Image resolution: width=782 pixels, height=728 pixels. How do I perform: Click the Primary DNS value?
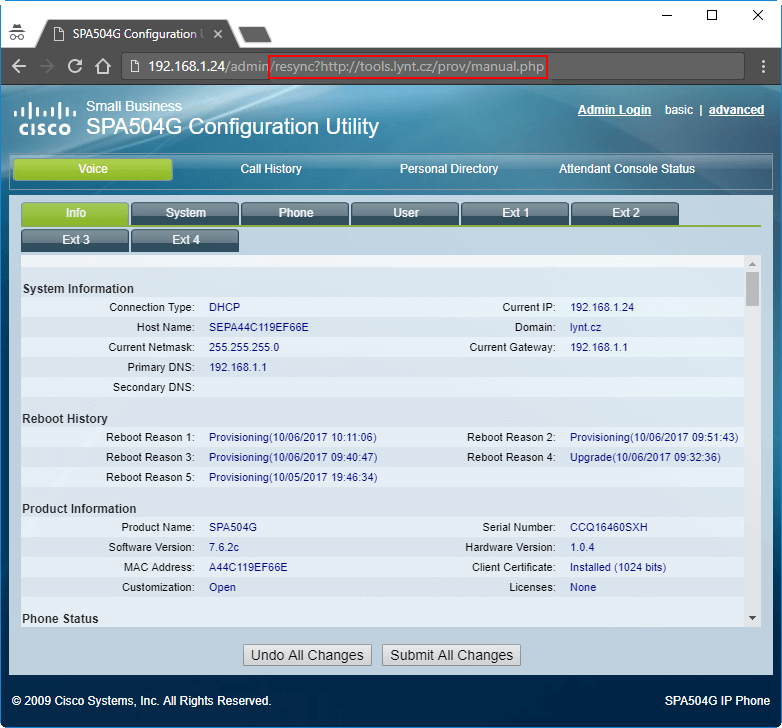(237, 367)
